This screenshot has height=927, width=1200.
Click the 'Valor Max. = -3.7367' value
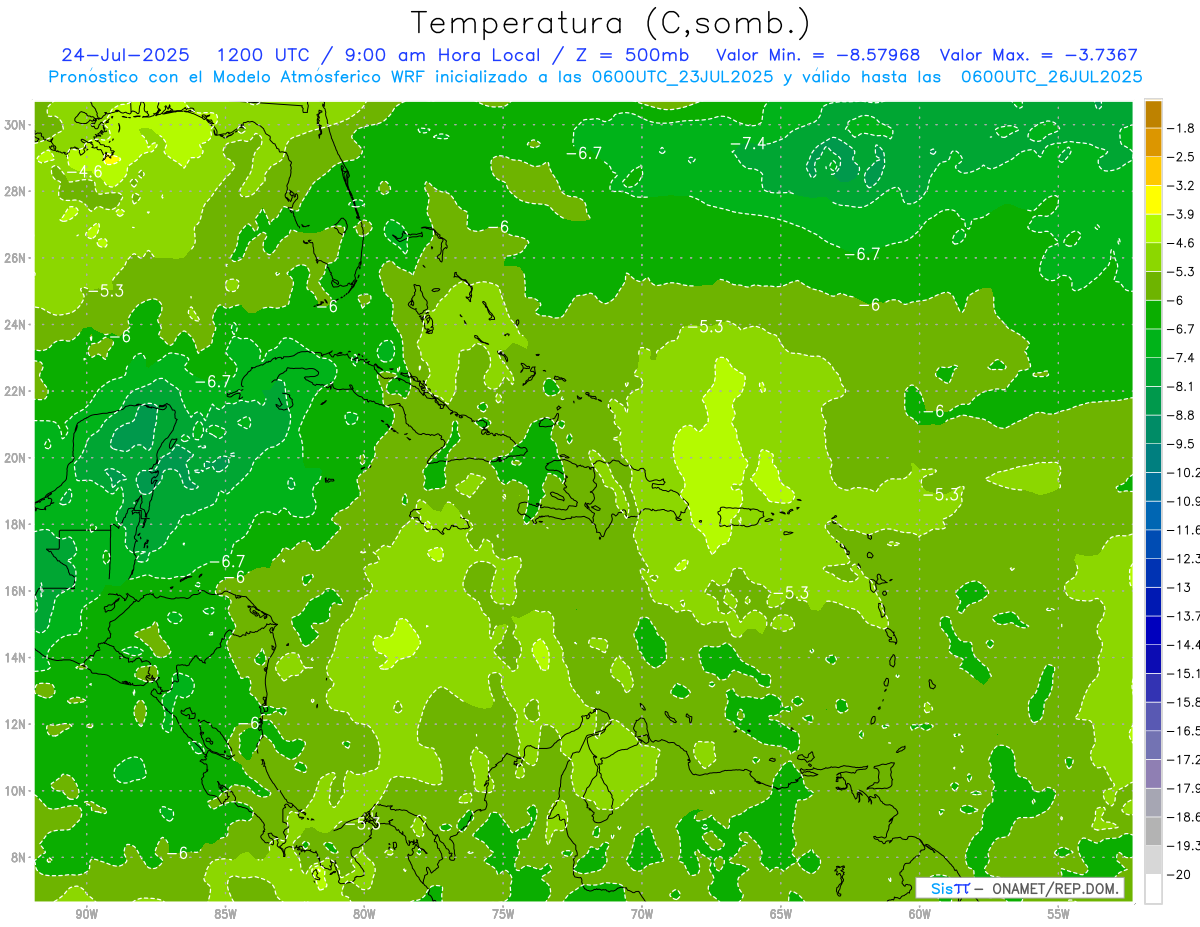click(x=1037, y=55)
